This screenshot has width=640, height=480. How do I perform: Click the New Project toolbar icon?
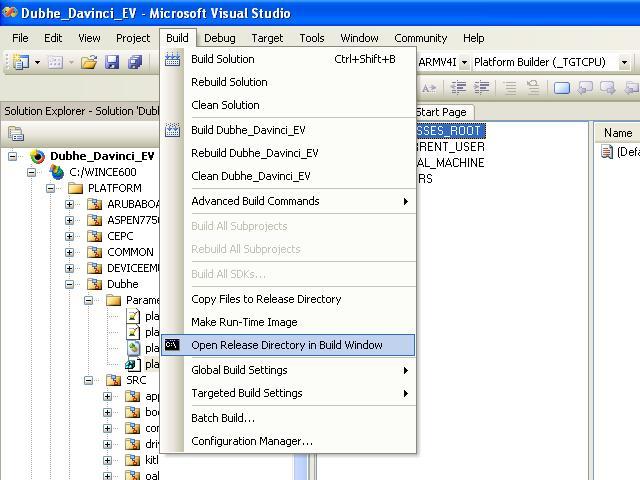20,62
